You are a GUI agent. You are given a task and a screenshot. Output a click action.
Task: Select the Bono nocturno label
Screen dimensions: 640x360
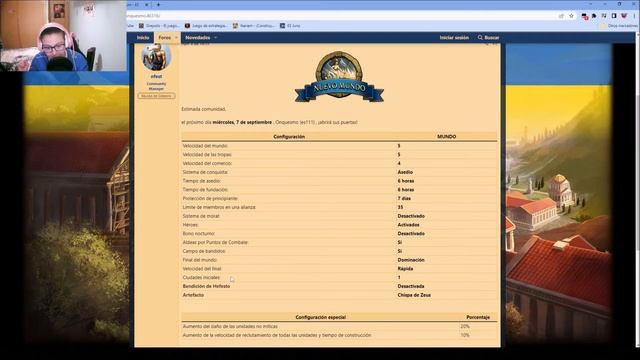(199, 233)
